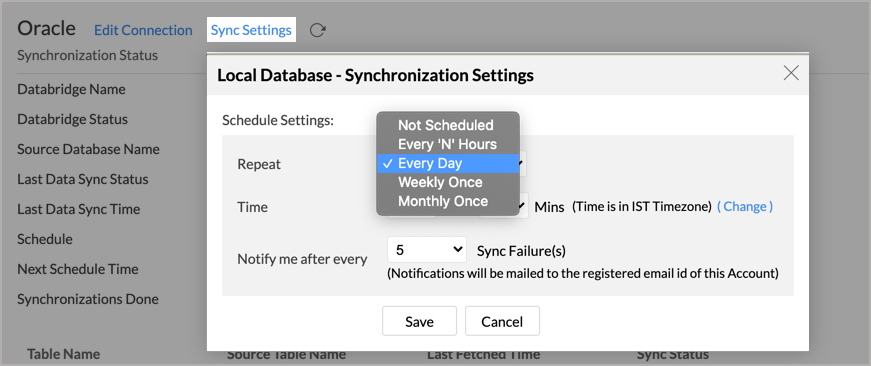Open the Edit Connection link
The height and width of the screenshot is (366, 871).
[143, 30]
